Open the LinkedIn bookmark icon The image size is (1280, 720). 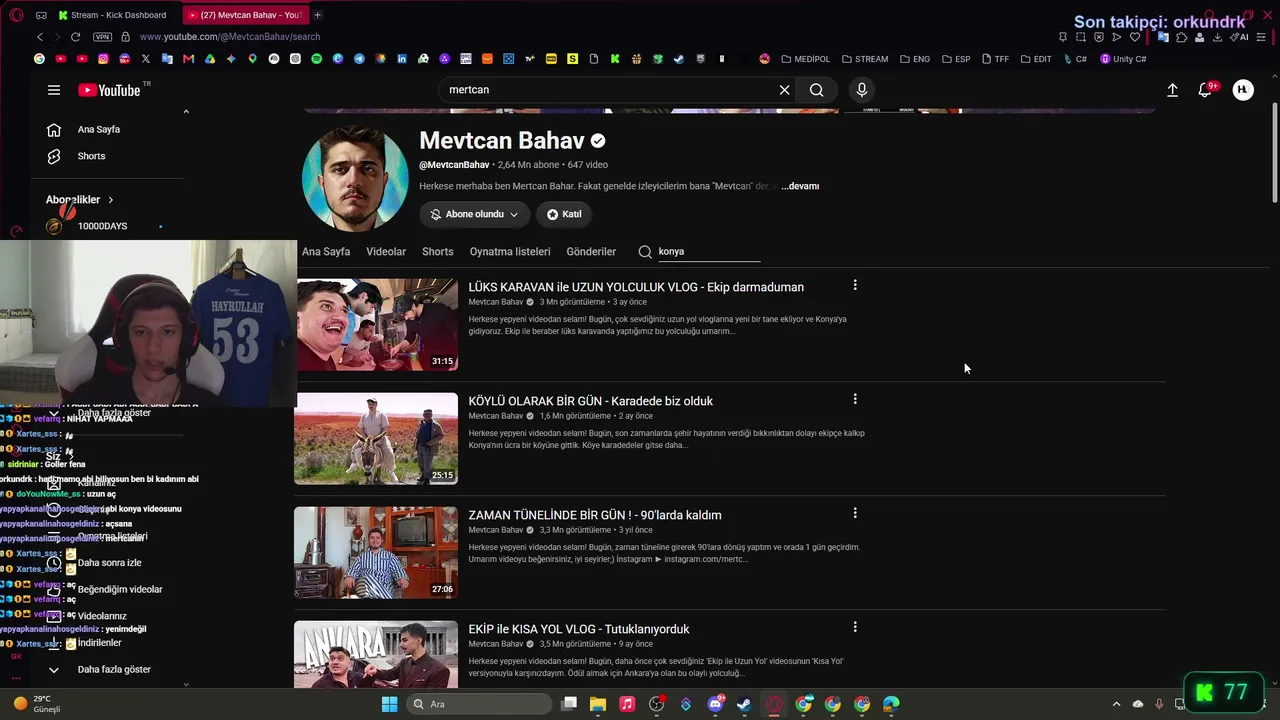pyautogui.click(x=402, y=59)
